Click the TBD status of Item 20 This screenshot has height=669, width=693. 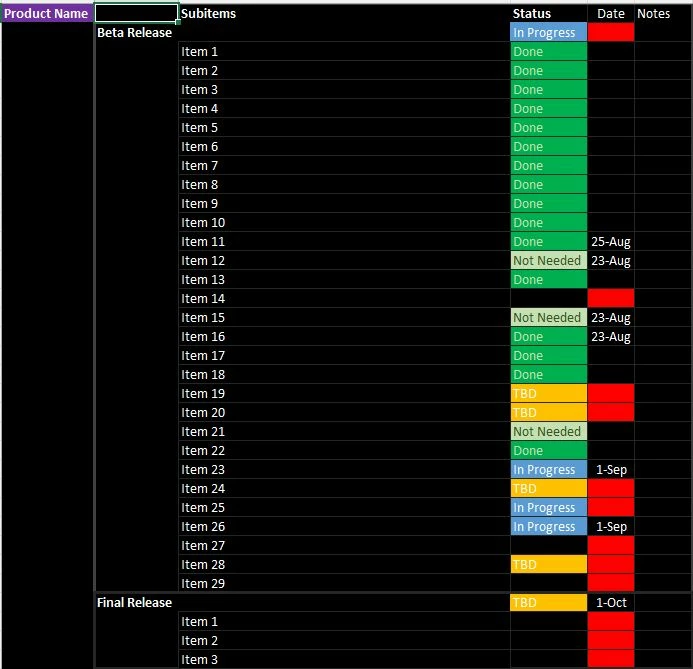(548, 413)
